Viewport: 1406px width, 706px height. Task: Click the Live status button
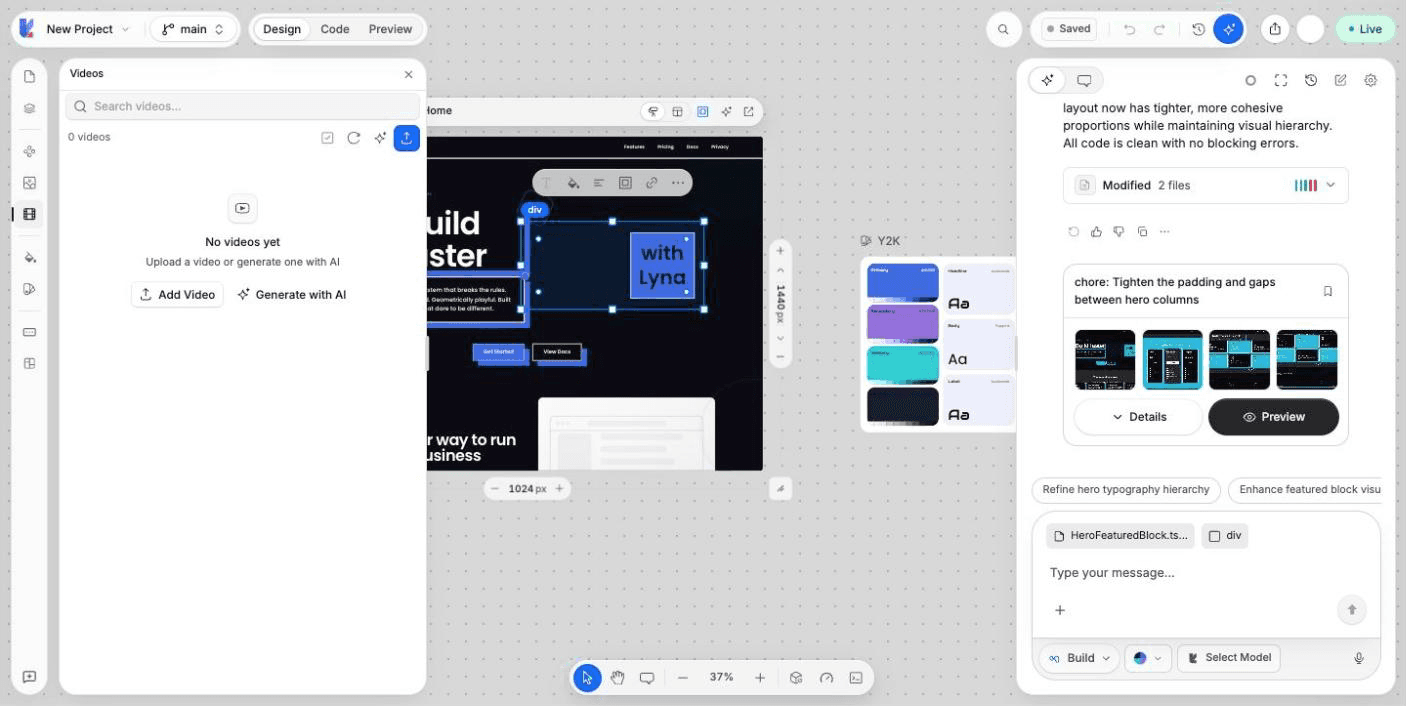click(x=1365, y=29)
